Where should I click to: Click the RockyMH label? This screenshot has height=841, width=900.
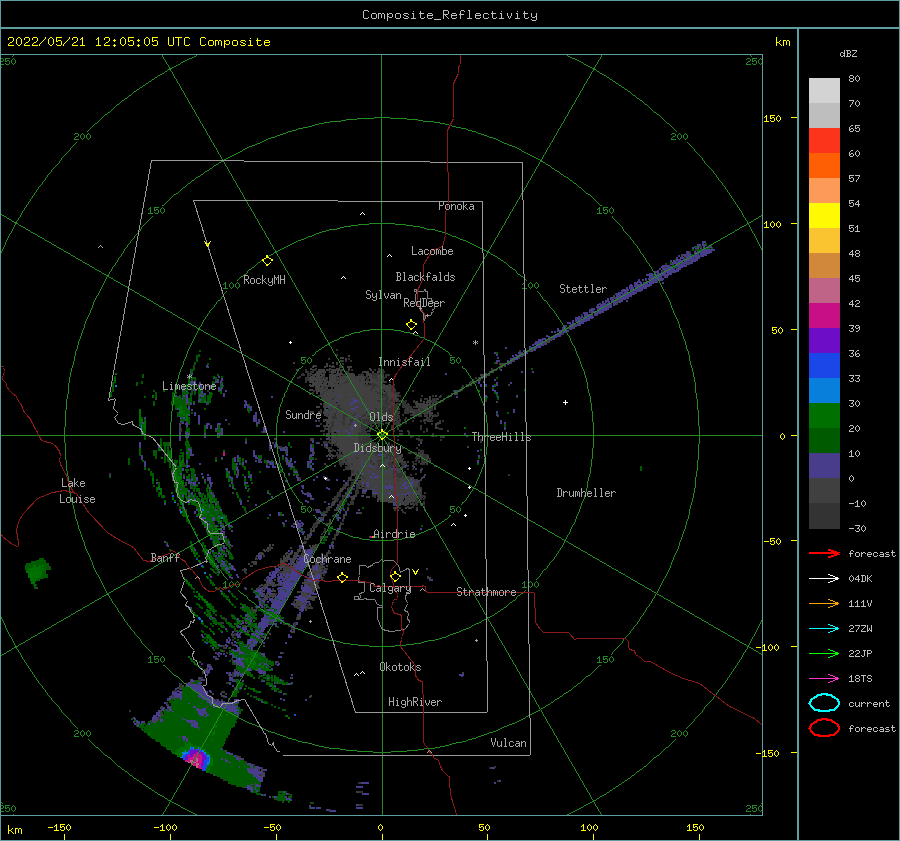pyautogui.click(x=264, y=280)
